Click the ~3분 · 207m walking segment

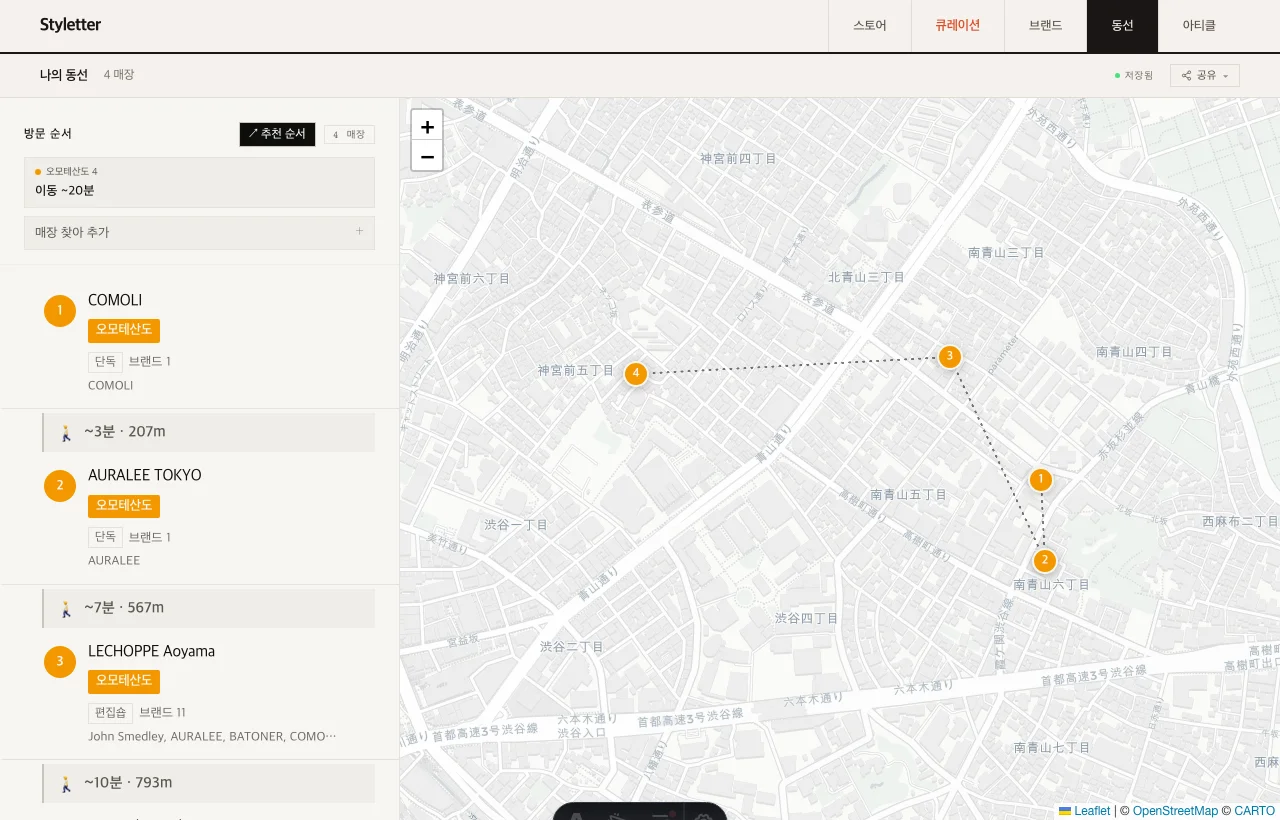(209, 432)
